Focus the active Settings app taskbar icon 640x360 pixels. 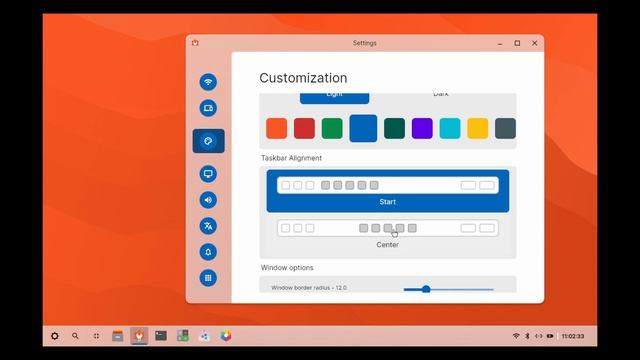point(139,336)
